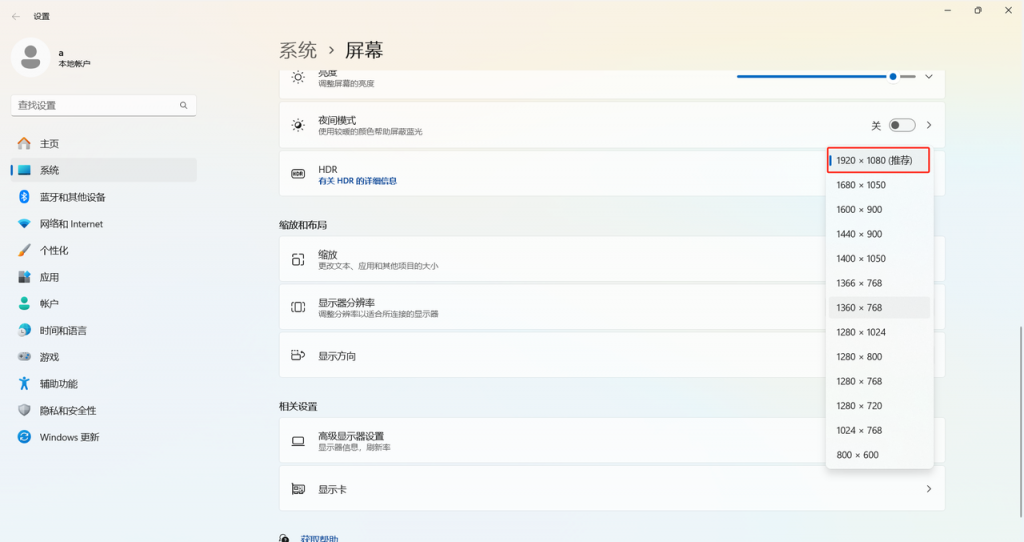Choose 1280 × 1024 resolution option
Screen dimensions: 1024x542
point(879,332)
